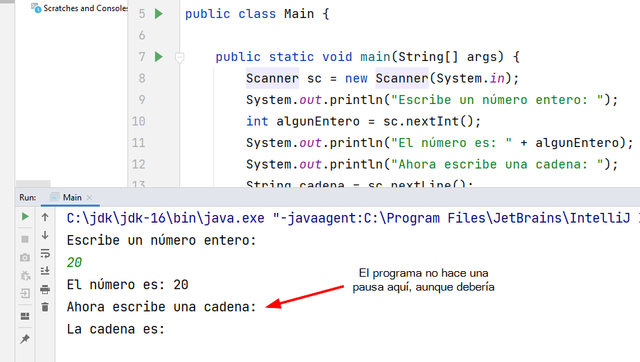This screenshot has height=362, width=640.
Task: Print the console output
Action: [x=45, y=289]
